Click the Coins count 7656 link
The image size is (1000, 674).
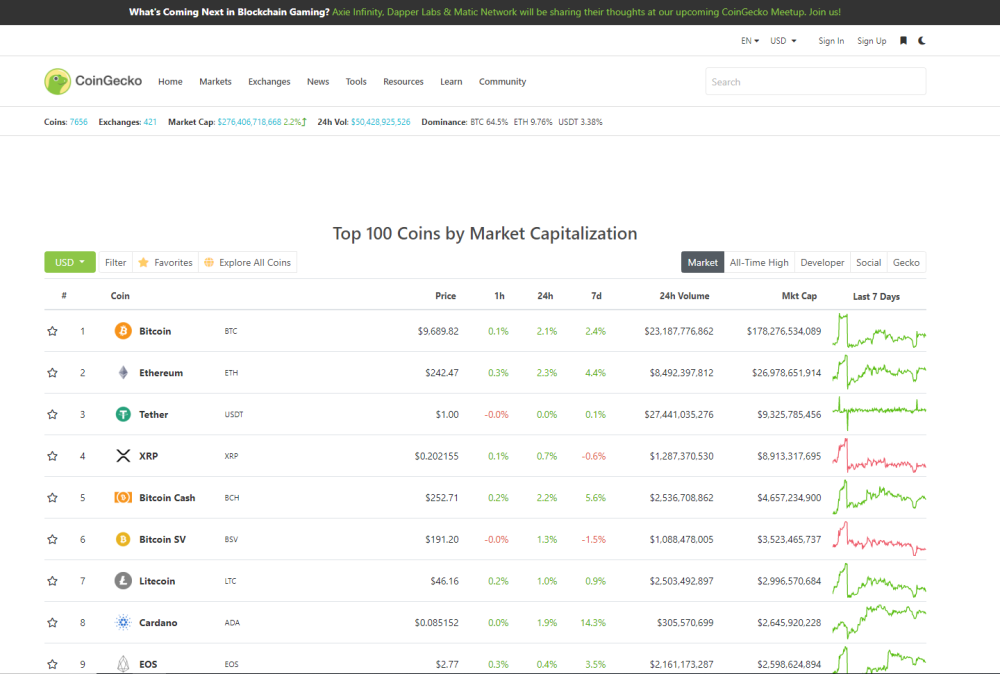pos(78,122)
